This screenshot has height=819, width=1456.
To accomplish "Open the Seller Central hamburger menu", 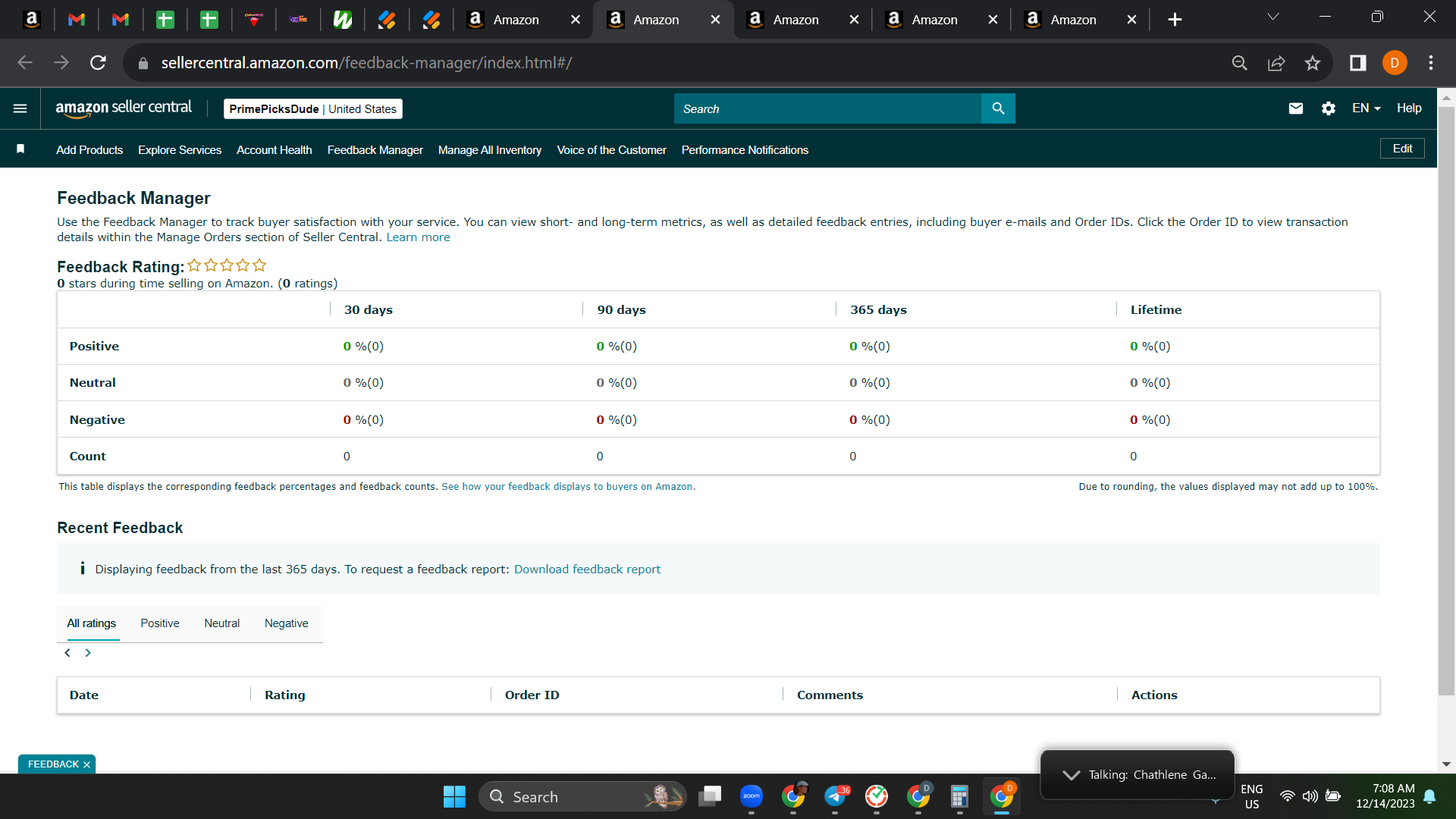I will pos(20,108).
